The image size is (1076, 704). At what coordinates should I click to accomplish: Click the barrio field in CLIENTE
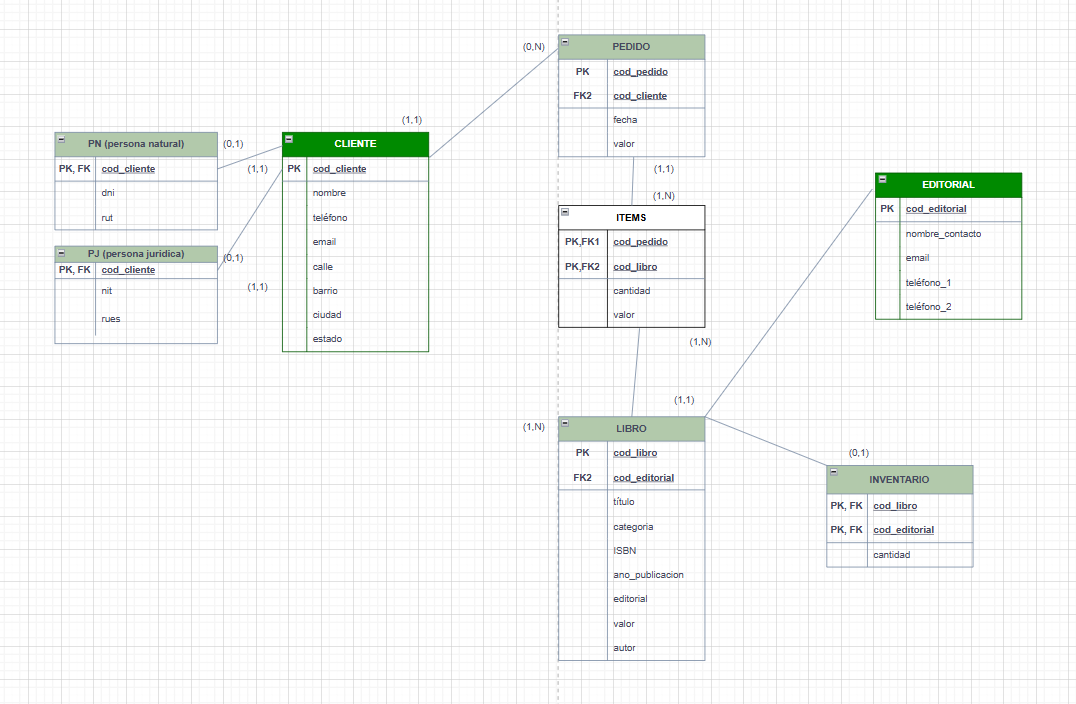coord(325,291)
